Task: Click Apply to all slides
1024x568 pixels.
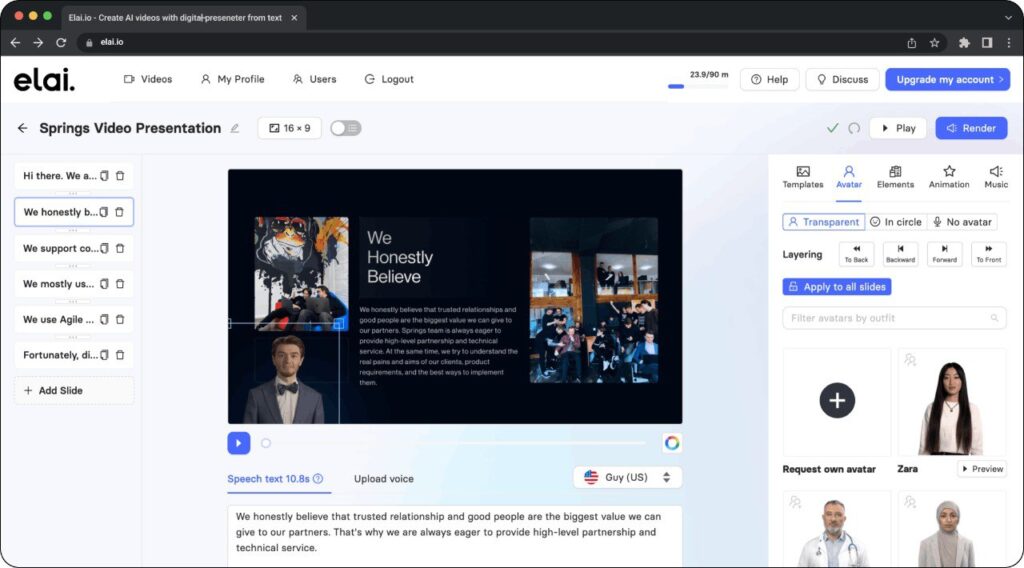Action: point(837,287)
